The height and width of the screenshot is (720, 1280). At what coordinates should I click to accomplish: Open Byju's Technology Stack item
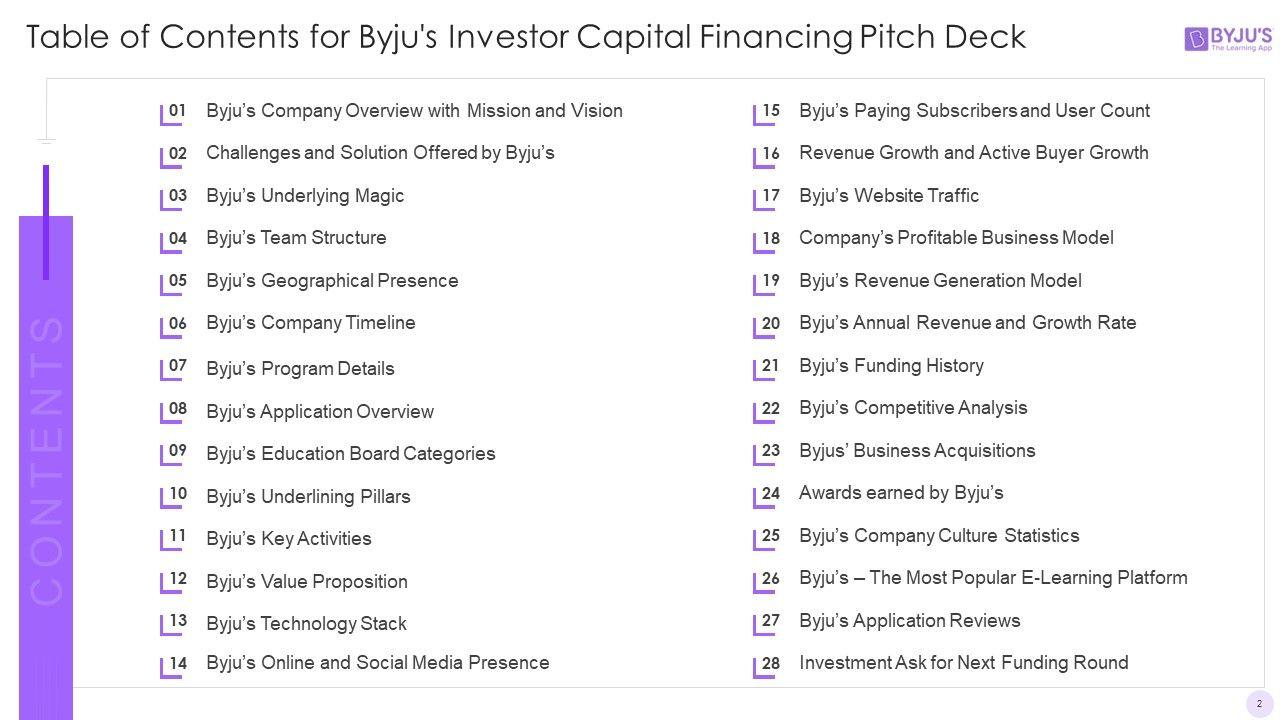(x=306, y=624)
